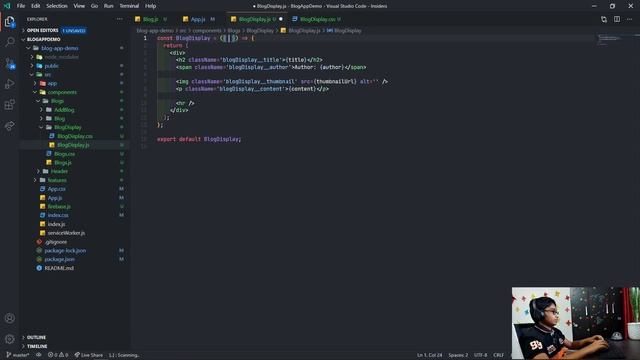Open the Selection menu
This screenshot has height=360, width=640.
pyautogui.click(x=57, y=6)
